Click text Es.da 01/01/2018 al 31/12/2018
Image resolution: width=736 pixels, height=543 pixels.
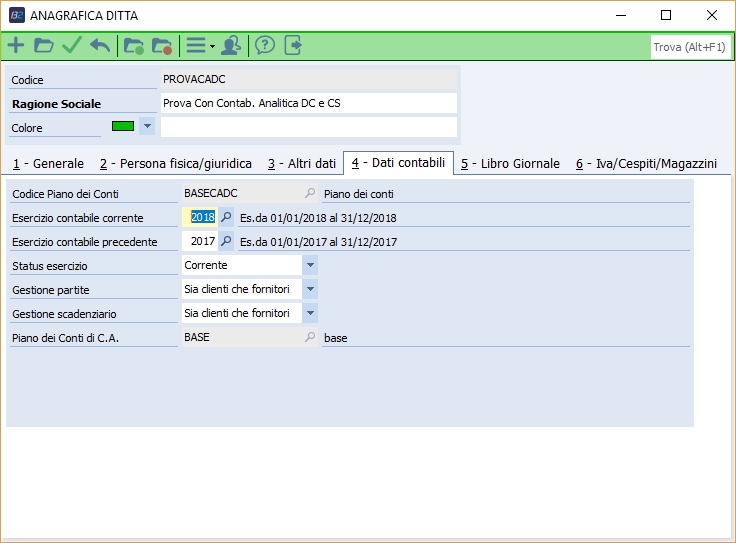pos(318,218)
